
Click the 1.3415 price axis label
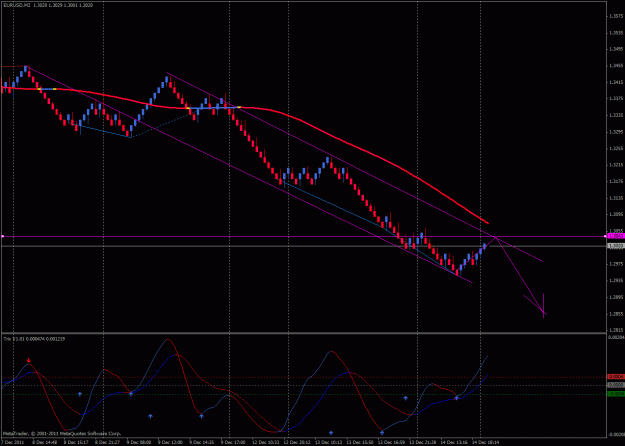click(x=616, y=82)
